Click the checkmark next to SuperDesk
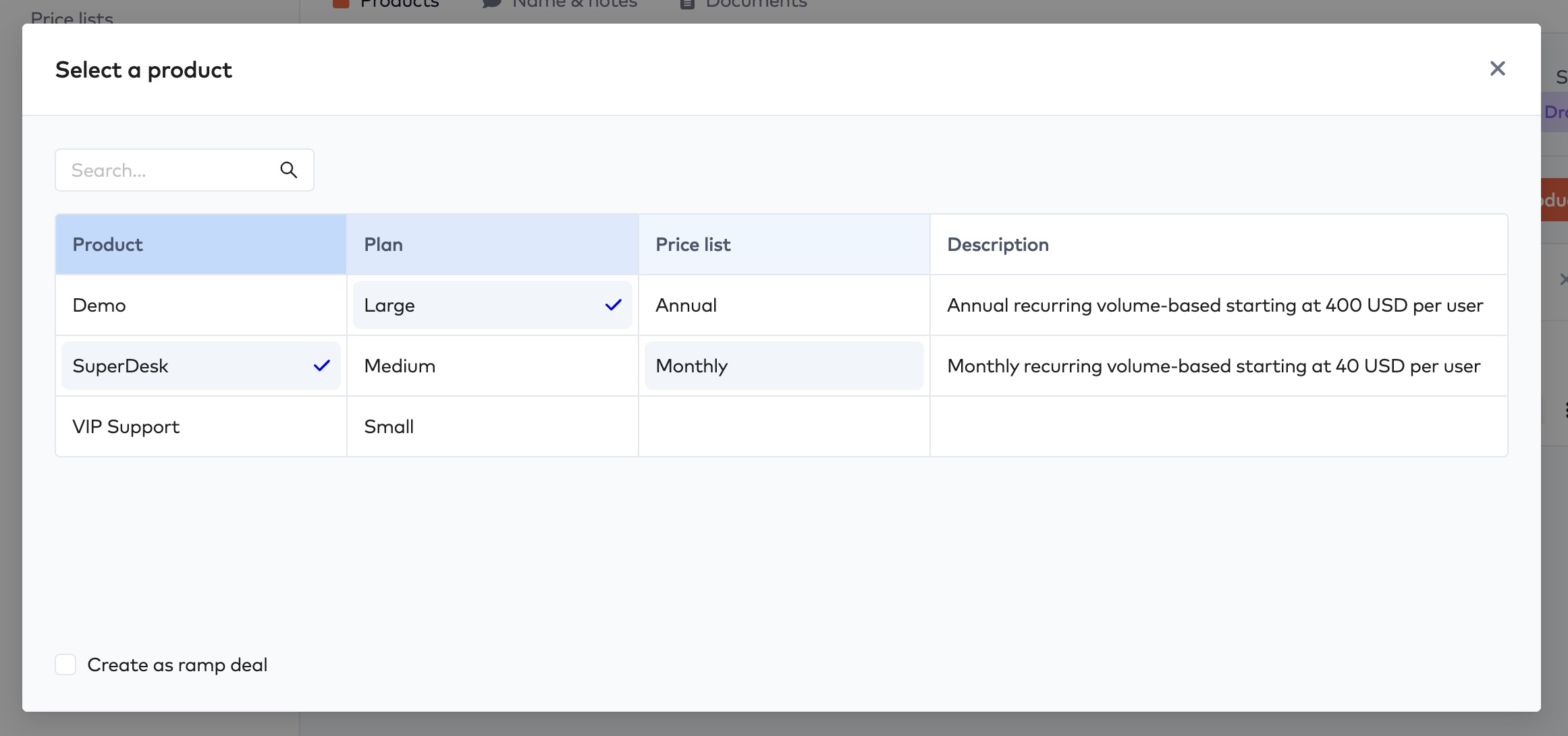This screenshot has height=736, width=1568. (x=322, y=366)
